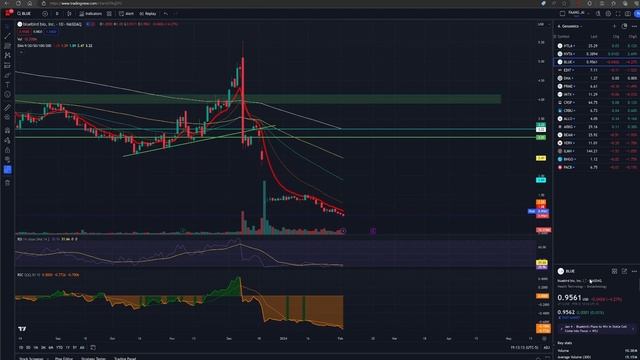This screenshot has width=640, height=360.
Task: Open Stock Screener bottom tab
Action: tap(31, 358)
